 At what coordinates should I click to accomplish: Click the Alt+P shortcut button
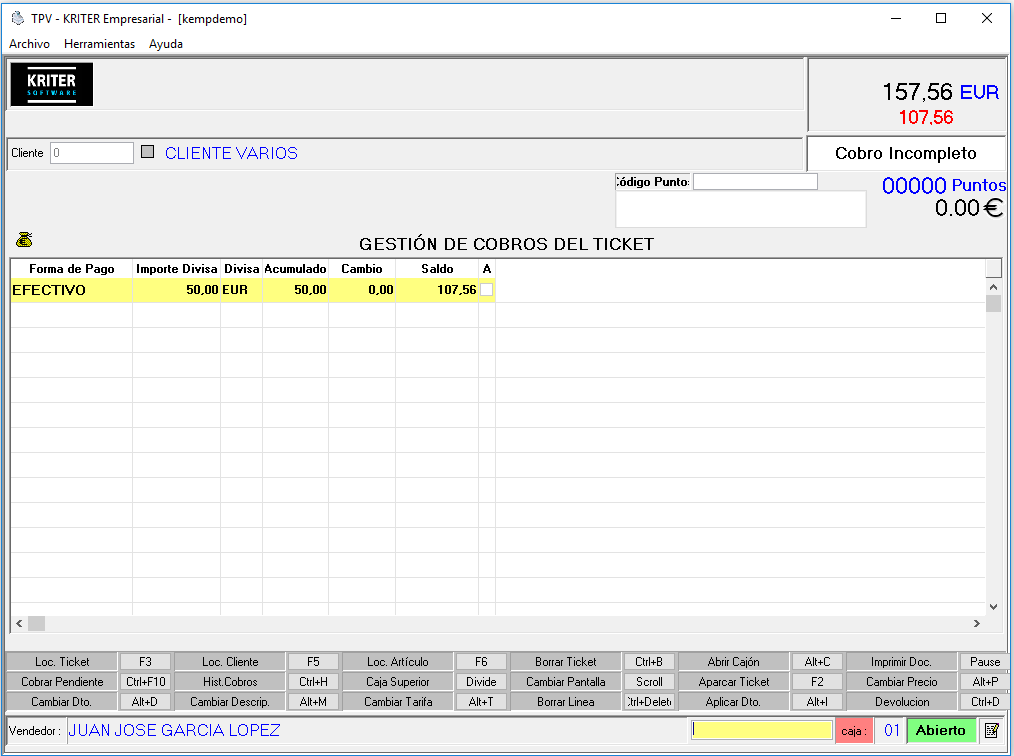(x=985, y=682)
